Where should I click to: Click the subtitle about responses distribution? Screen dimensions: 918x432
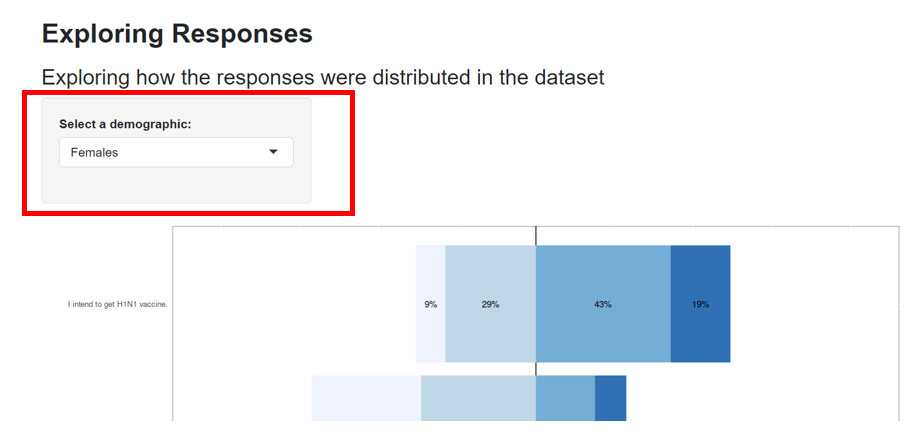click(323, 77)
